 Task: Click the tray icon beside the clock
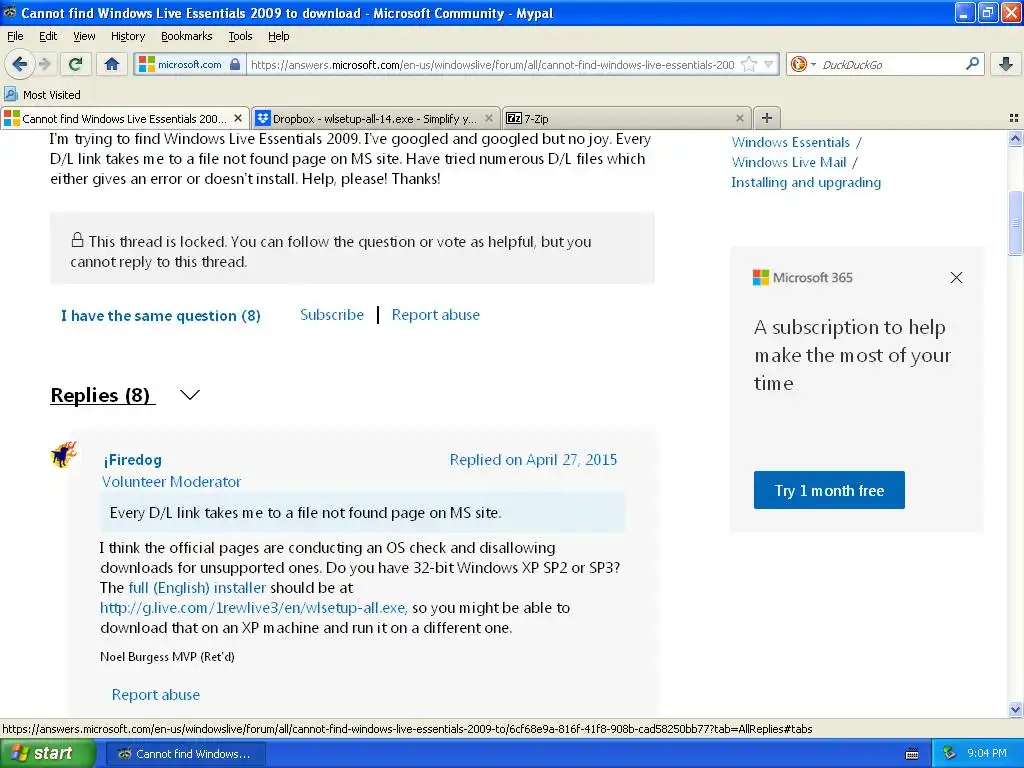point(950,754)
